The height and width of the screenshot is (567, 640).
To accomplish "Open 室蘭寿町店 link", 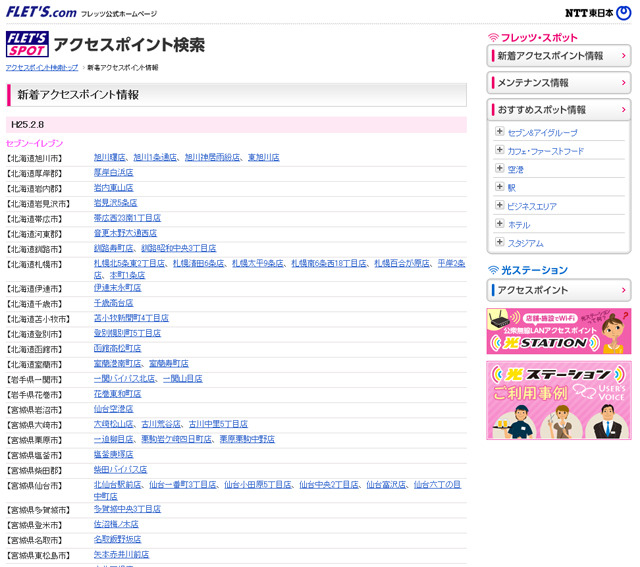I will pos(169,363).
